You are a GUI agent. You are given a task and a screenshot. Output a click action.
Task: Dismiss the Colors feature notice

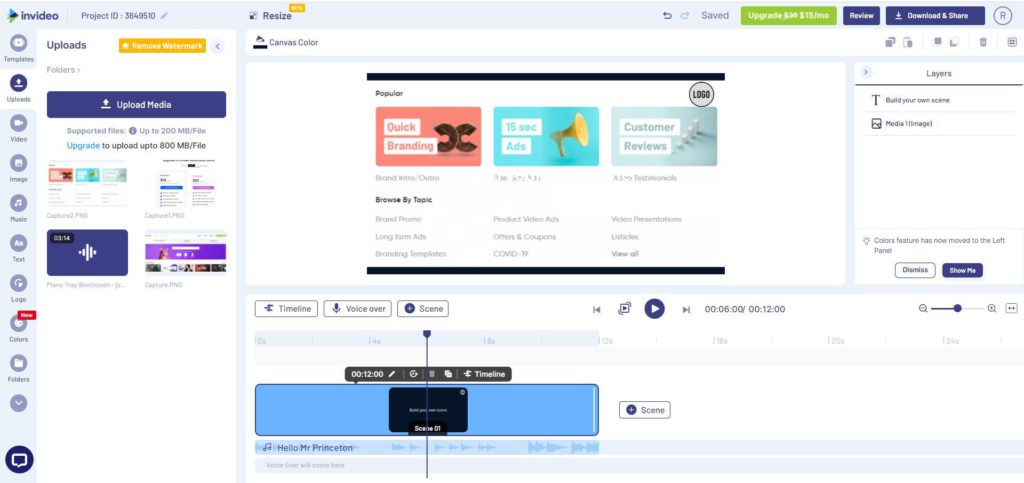[x=915, y=270]
